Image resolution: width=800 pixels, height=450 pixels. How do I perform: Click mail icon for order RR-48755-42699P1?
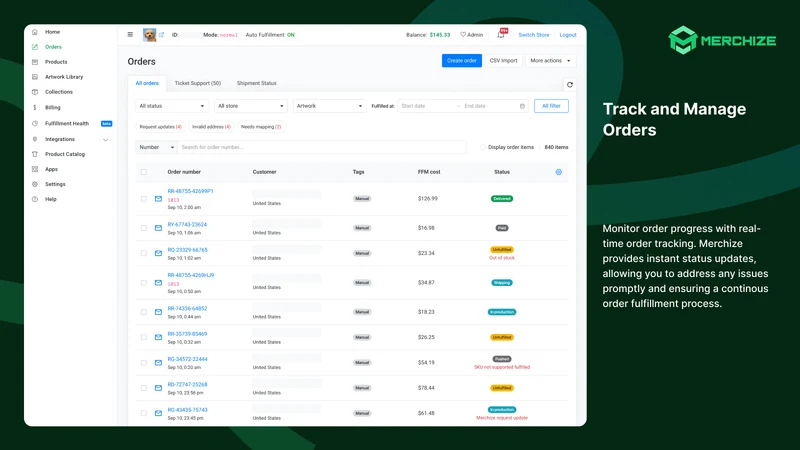(158, 199)
